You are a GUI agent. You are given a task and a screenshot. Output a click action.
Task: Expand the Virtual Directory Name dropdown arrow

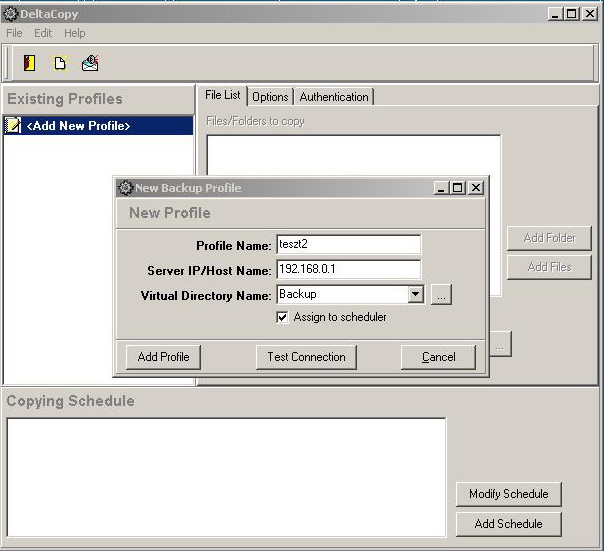click(x=415, y=294)
